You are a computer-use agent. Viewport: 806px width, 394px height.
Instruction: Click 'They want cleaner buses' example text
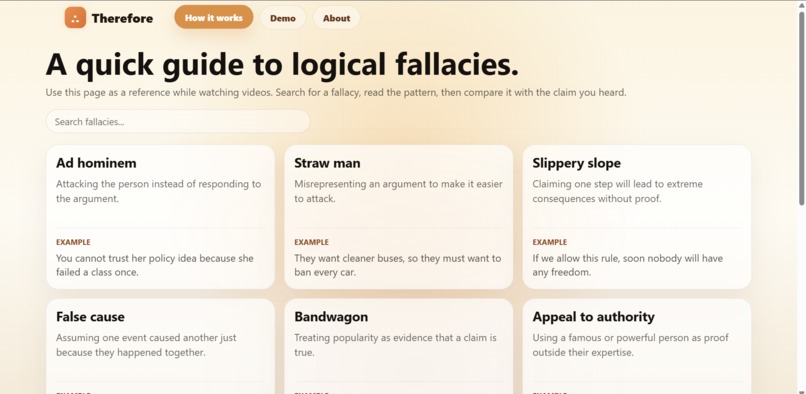tap(397, 265)
